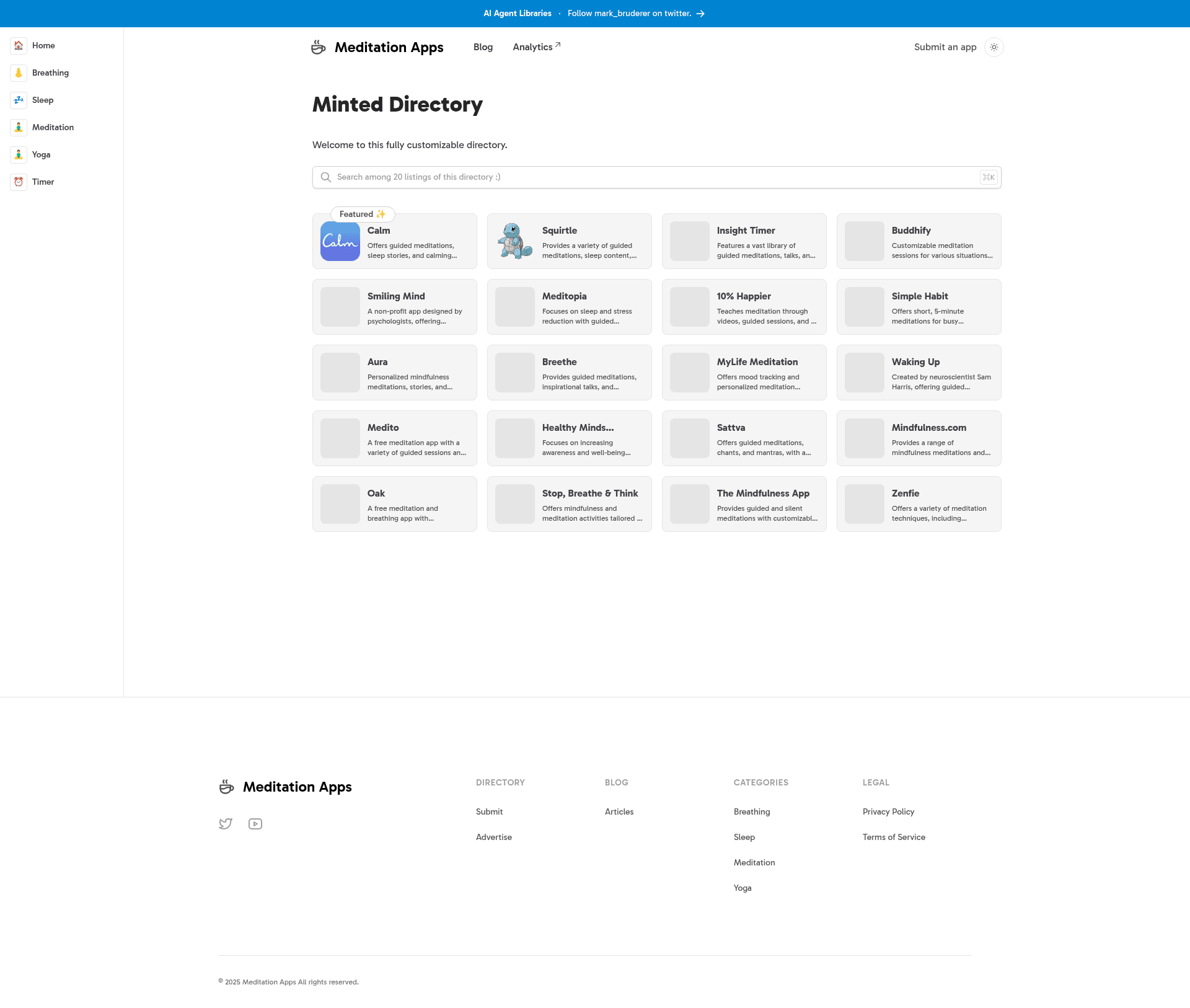Click footer Yoga category link

click(x=743, y=888)
